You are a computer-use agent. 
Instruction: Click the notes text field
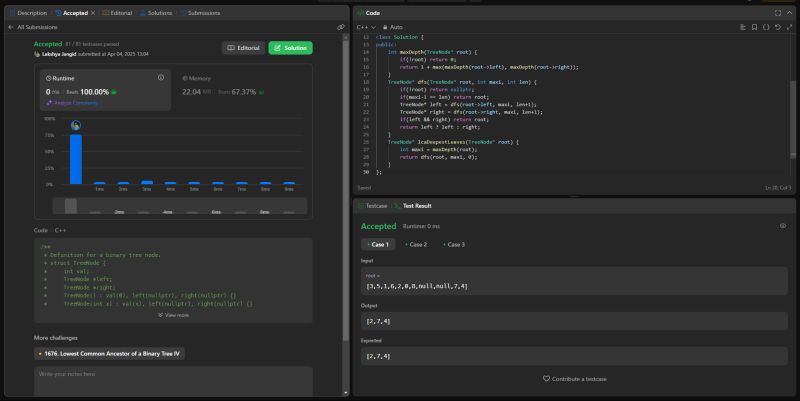[173, 379]
